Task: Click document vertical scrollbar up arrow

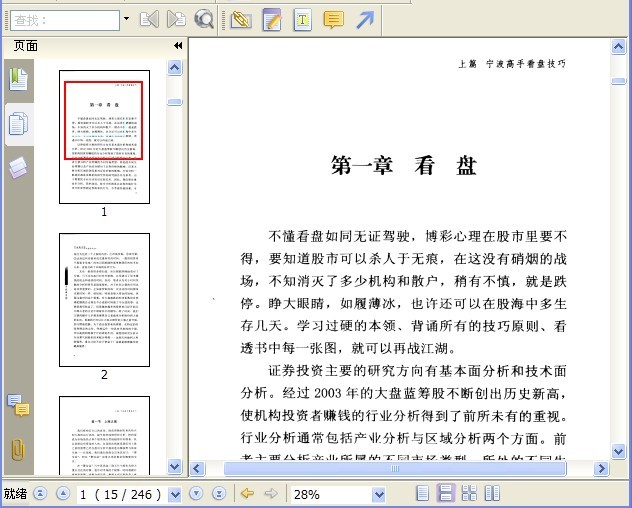Action: coord(618,47)
